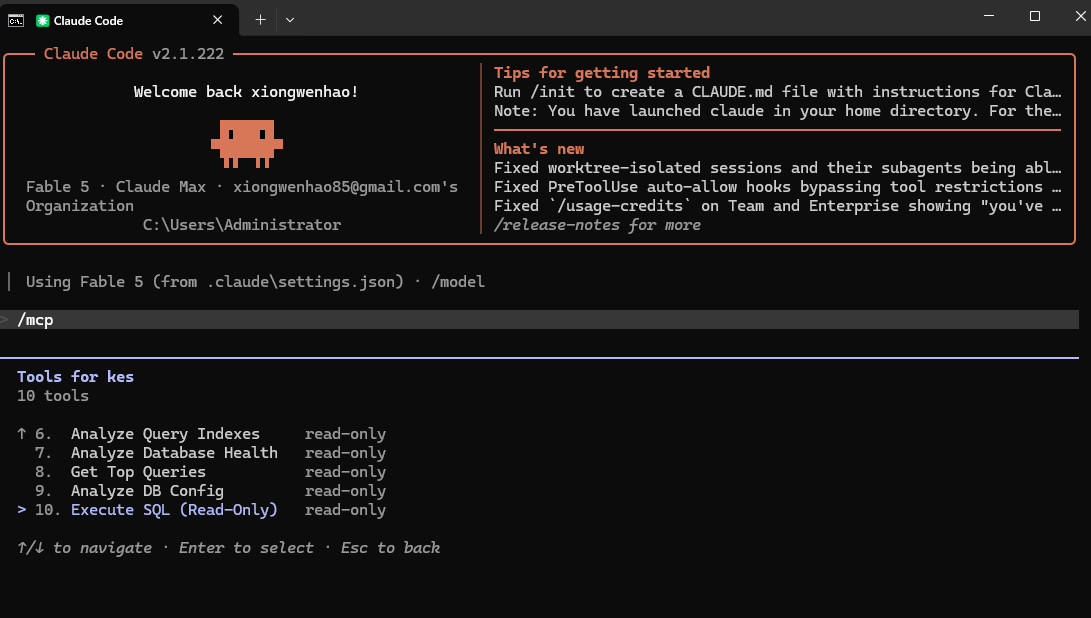Click the Run /init tip line
The image size is (1091, 618).
[x=777, y=92]
